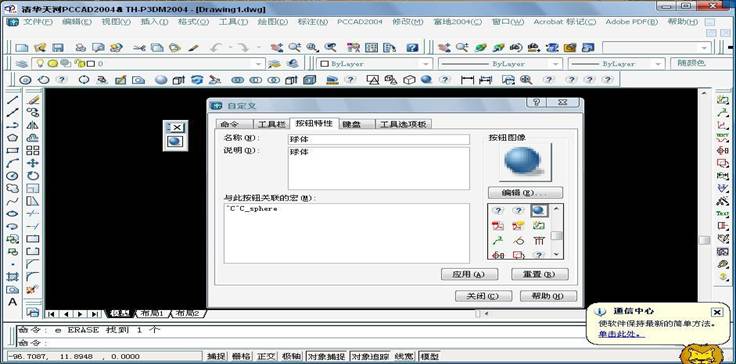The image size is (736, 364).
Task: Click the blue Help question mark icon
Action: pos(412,47)
